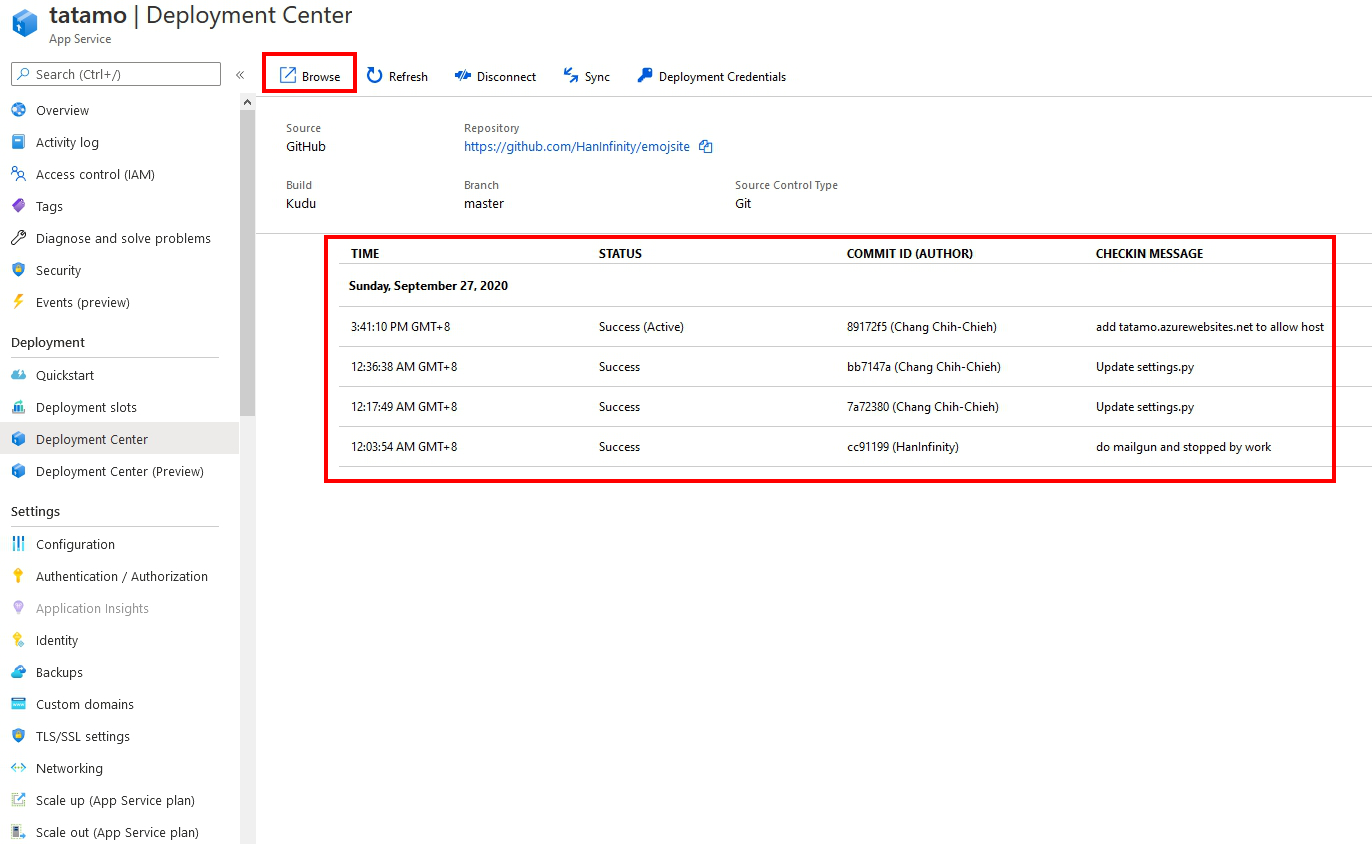
Task: Open Scale out (App Service plan)
Action: [117, 832]
